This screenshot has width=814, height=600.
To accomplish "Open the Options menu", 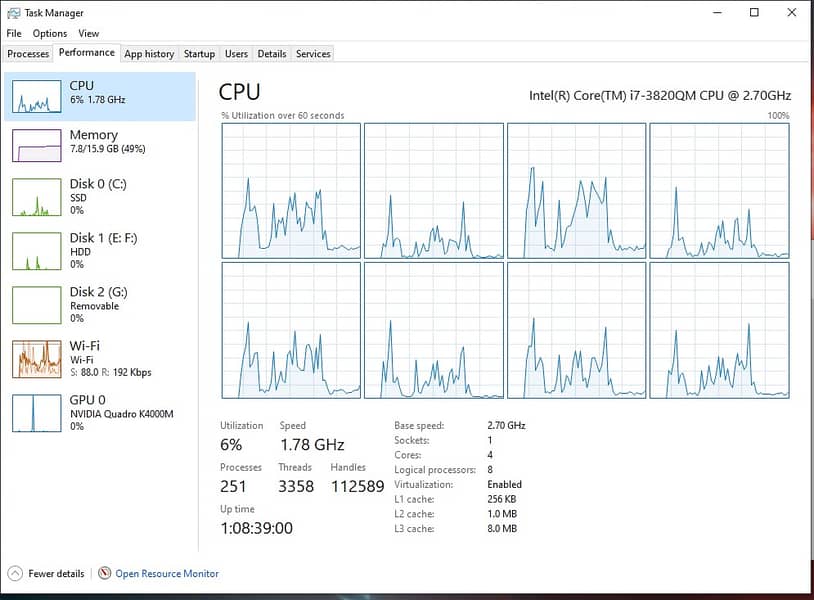I will [x=50, y=33].
